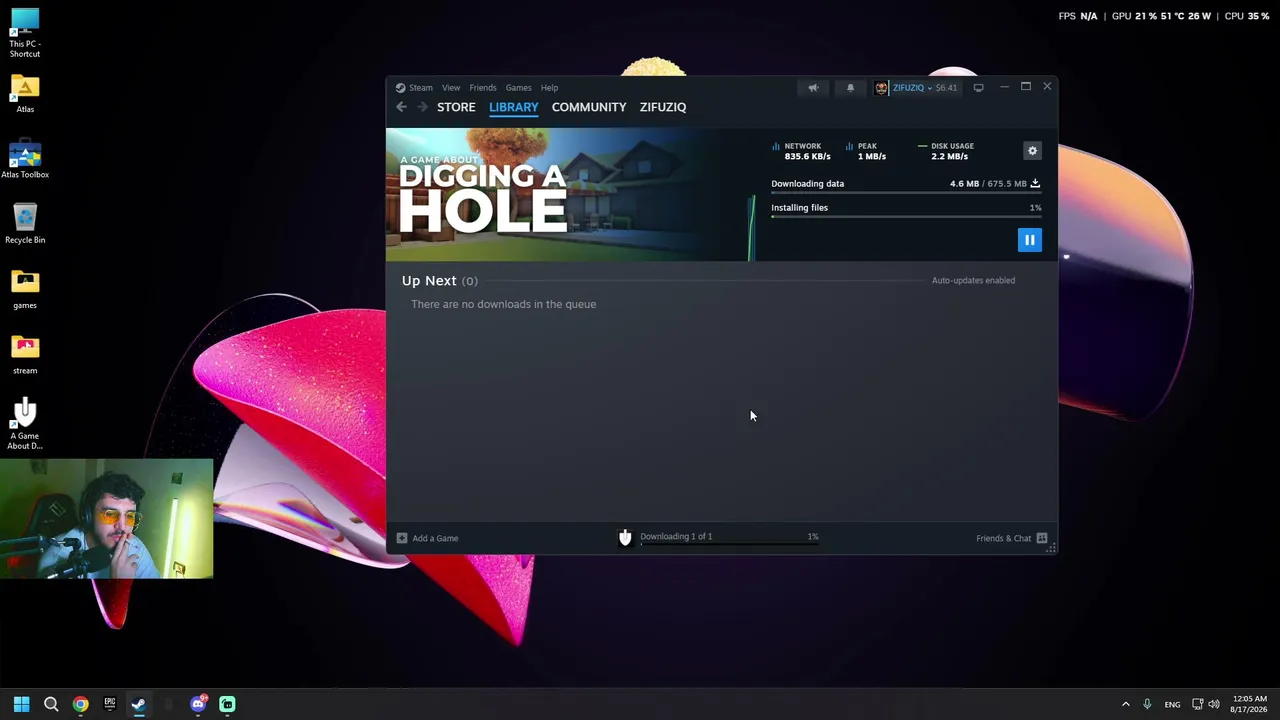Click the DISK USAGE 2.2 MB/s stat

point(945,151)
